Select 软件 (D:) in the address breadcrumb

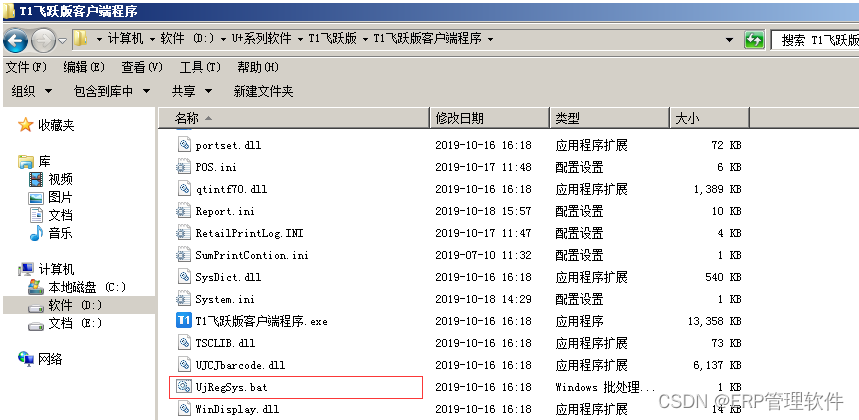pos(187,38)
